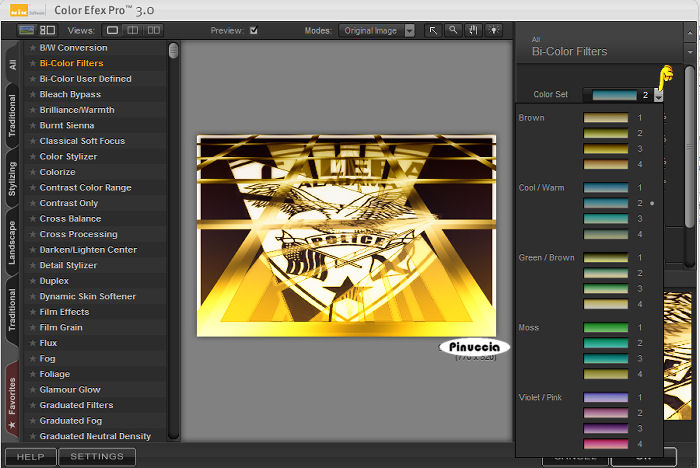Select the zoom magnifier tool
The width and height of the screenshot is (700, 468).
pyautogui.click(x=453, y=30)
